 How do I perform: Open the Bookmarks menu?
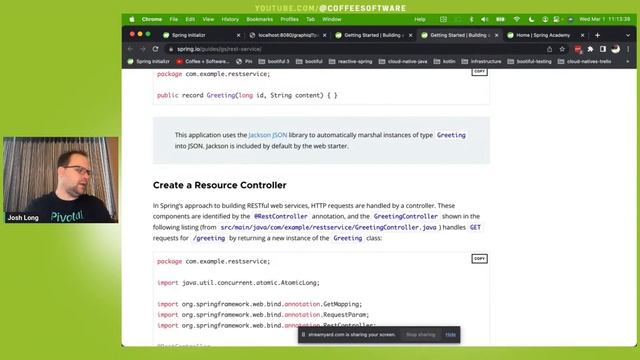tap(260, 19)
